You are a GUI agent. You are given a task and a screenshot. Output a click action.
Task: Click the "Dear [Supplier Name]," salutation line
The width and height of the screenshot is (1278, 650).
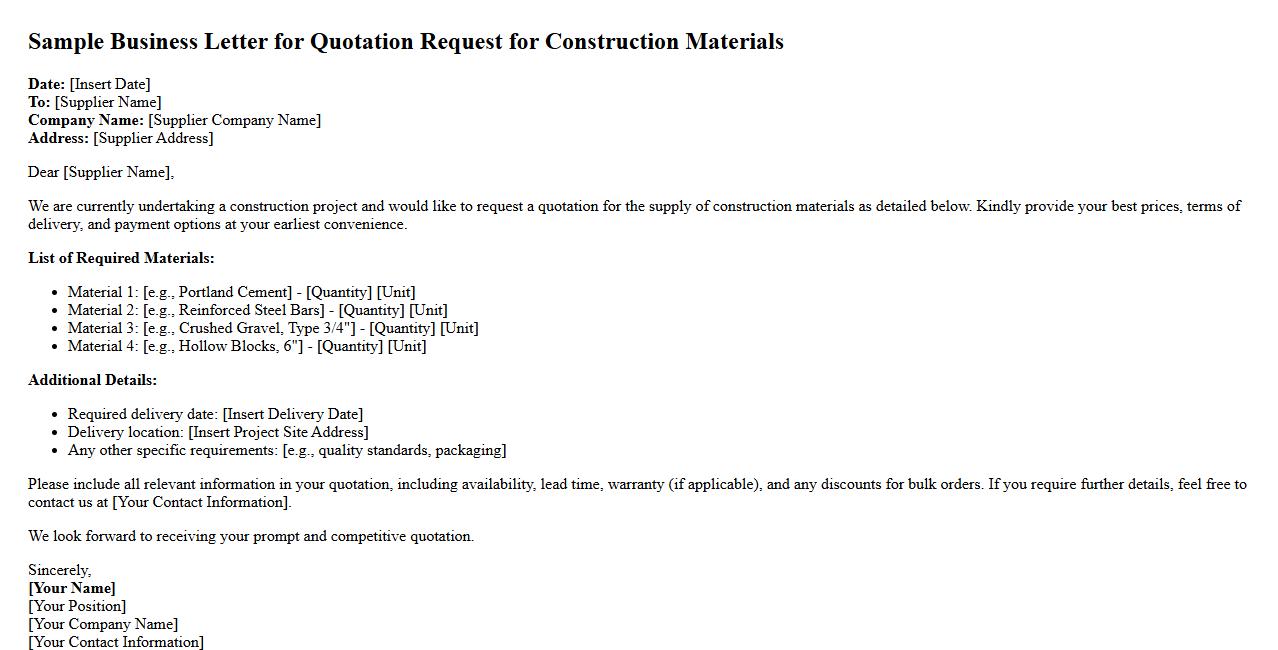point(101,172)
